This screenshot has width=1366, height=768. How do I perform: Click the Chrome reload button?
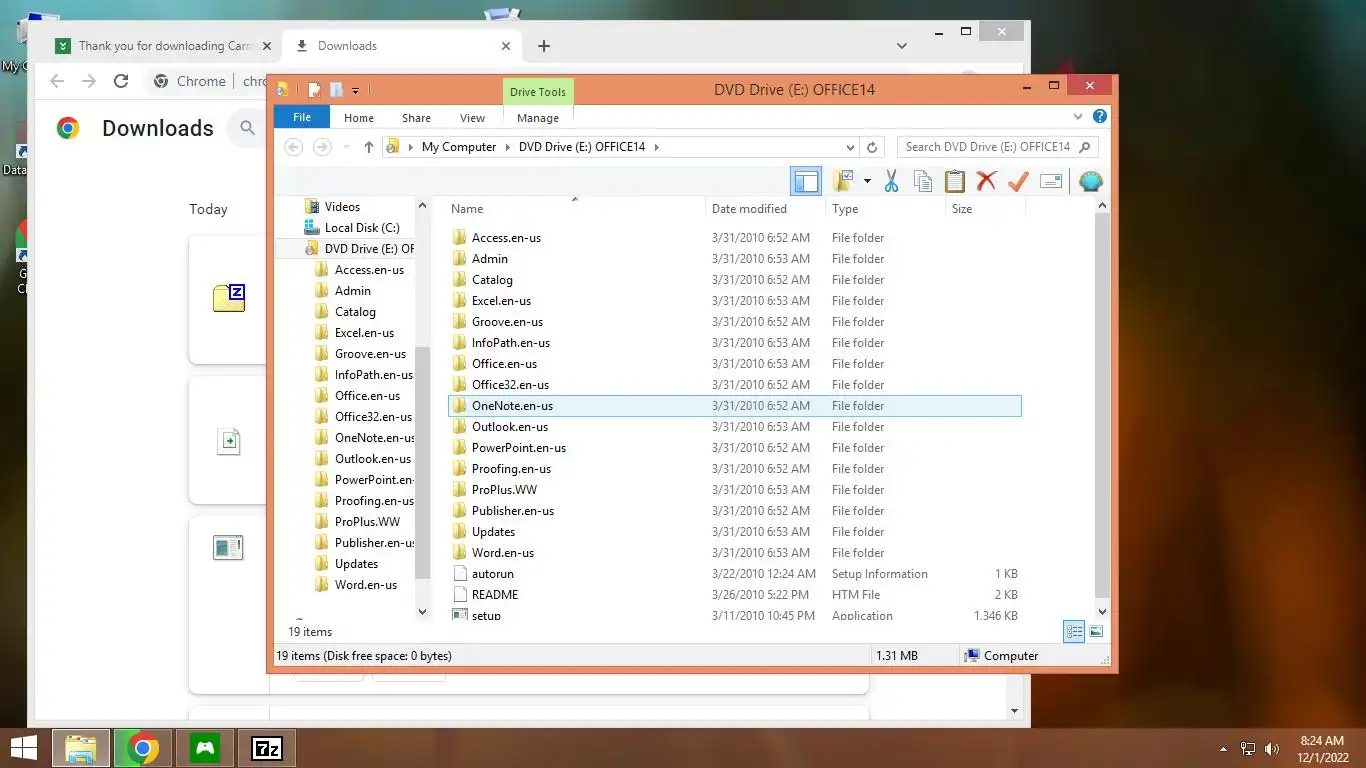(121, 82)
